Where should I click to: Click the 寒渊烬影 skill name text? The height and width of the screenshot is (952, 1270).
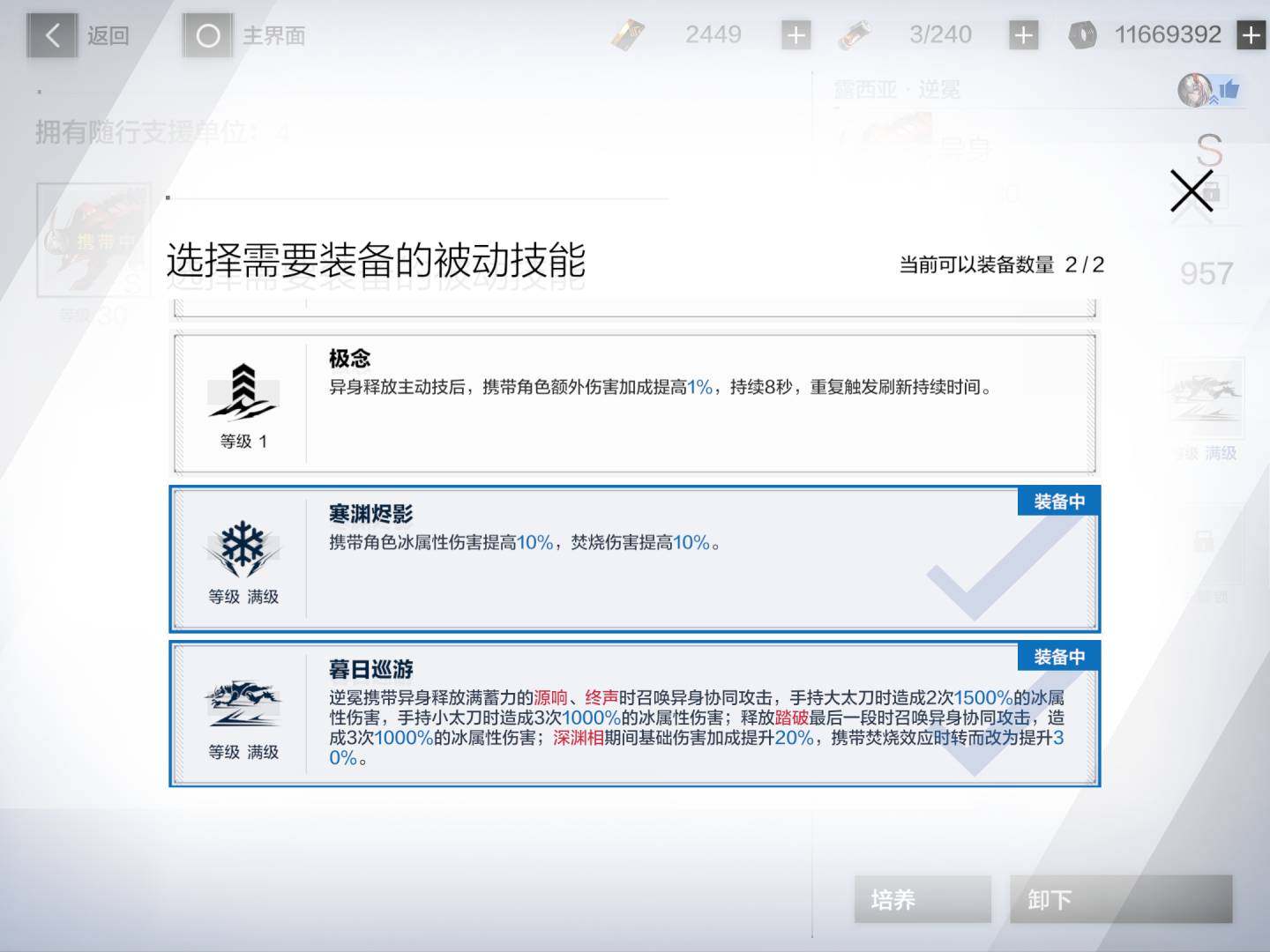[x=370, y=514]
